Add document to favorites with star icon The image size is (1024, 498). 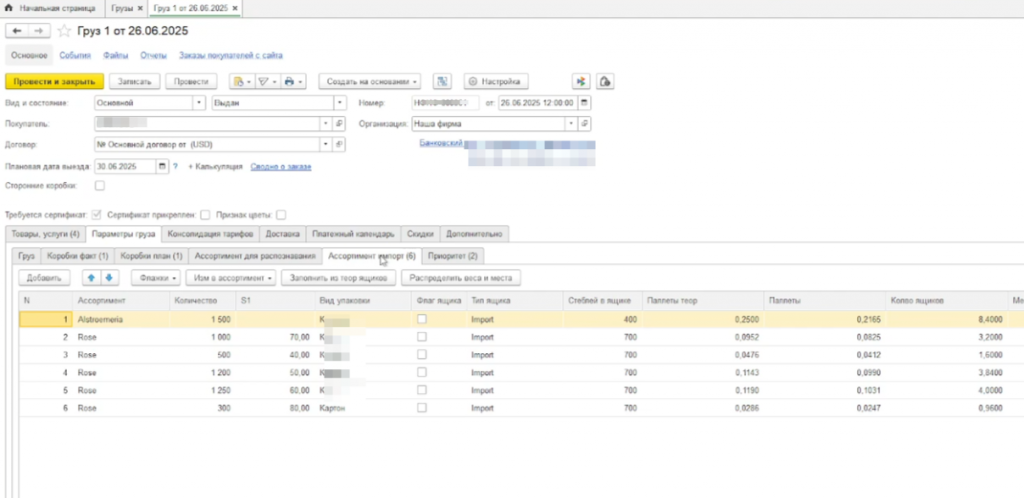click(65, 32)
